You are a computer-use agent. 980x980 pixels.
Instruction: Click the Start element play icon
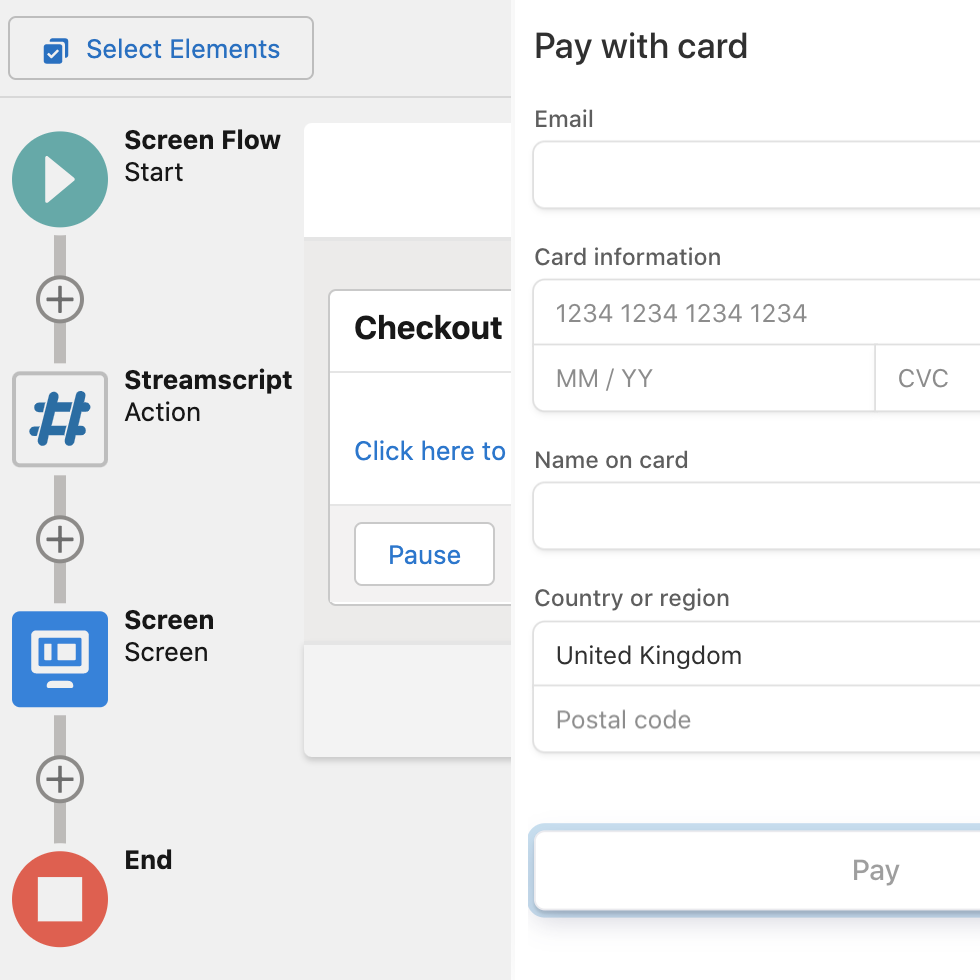tap(60, 179)
